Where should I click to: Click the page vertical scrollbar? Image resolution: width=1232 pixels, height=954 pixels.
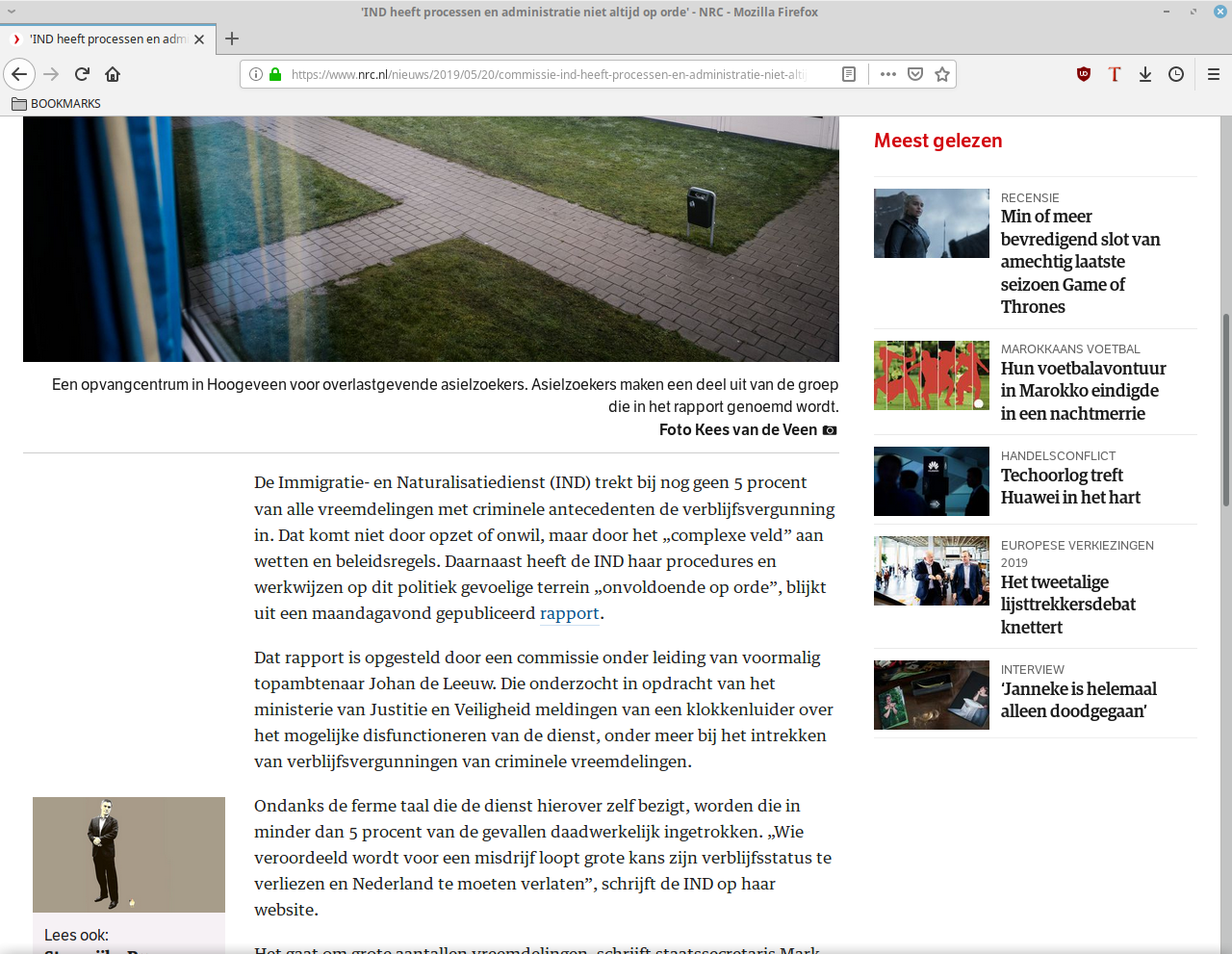[x=1225, y=409]
